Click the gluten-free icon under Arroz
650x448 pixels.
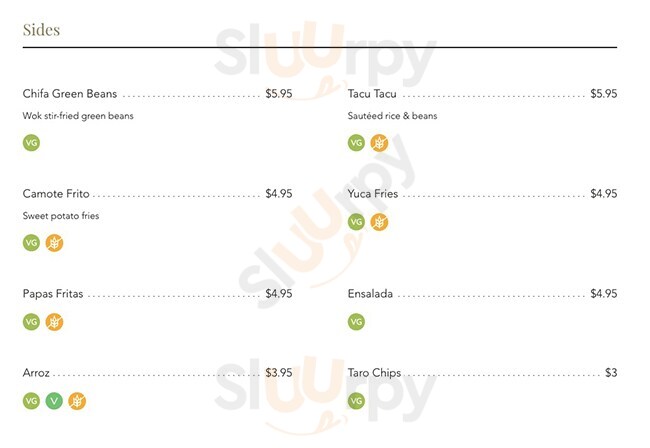pos(77,401)
